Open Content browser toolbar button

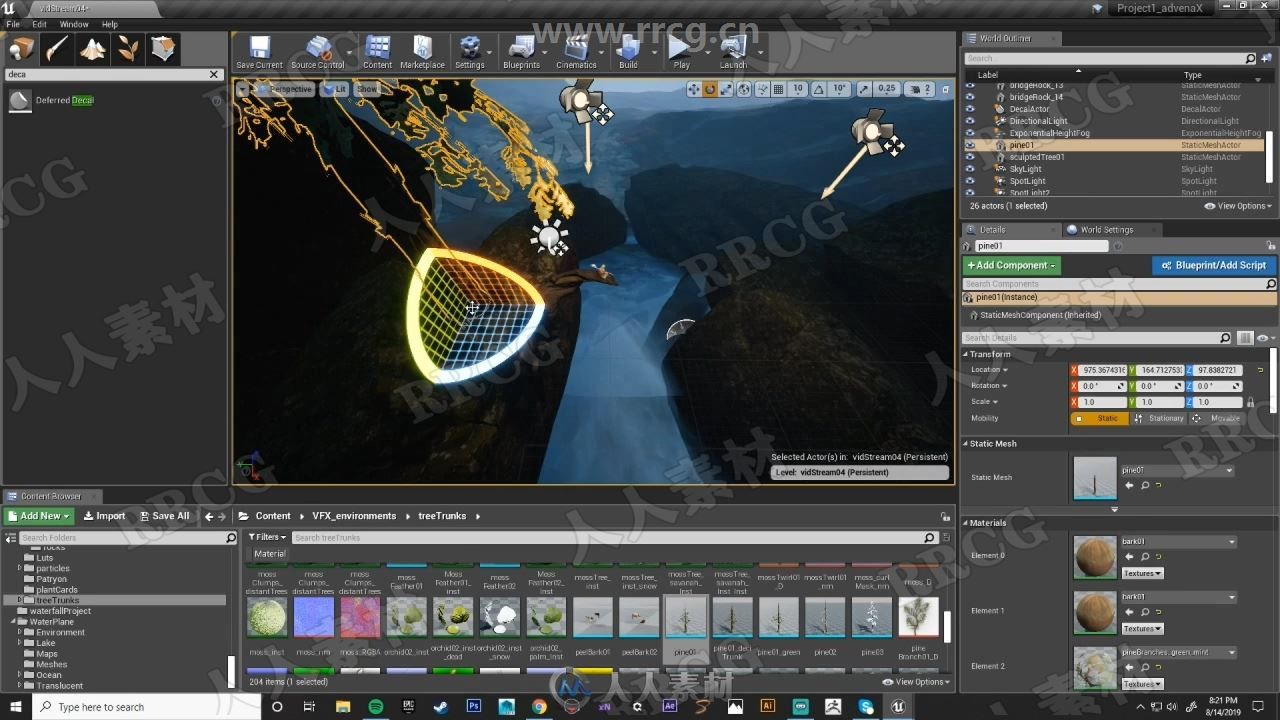pyautogui.click(x=377, y=52)
